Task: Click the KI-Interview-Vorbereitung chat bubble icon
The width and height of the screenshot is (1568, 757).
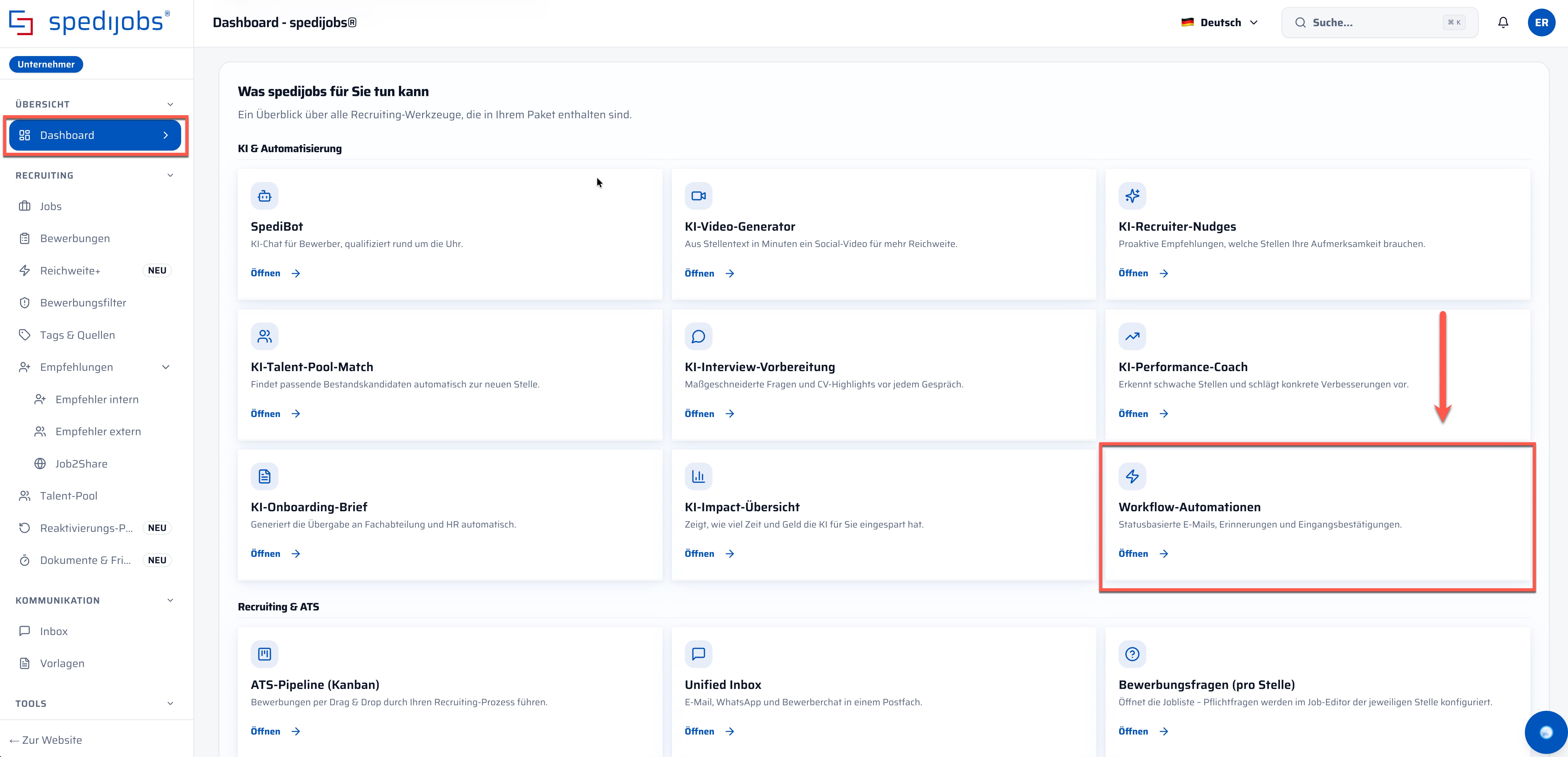Action: click(x=698, y=336)
